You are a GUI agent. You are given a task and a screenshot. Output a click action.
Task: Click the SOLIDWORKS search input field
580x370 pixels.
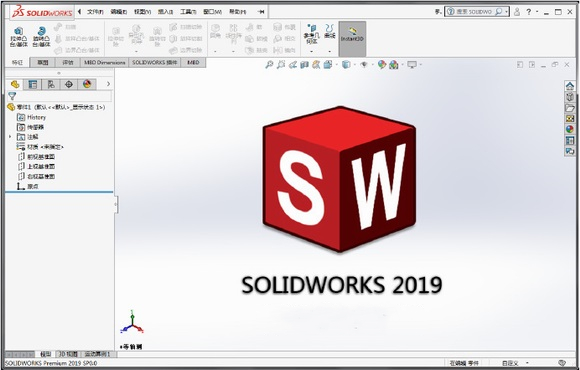[x=474, y=12]
